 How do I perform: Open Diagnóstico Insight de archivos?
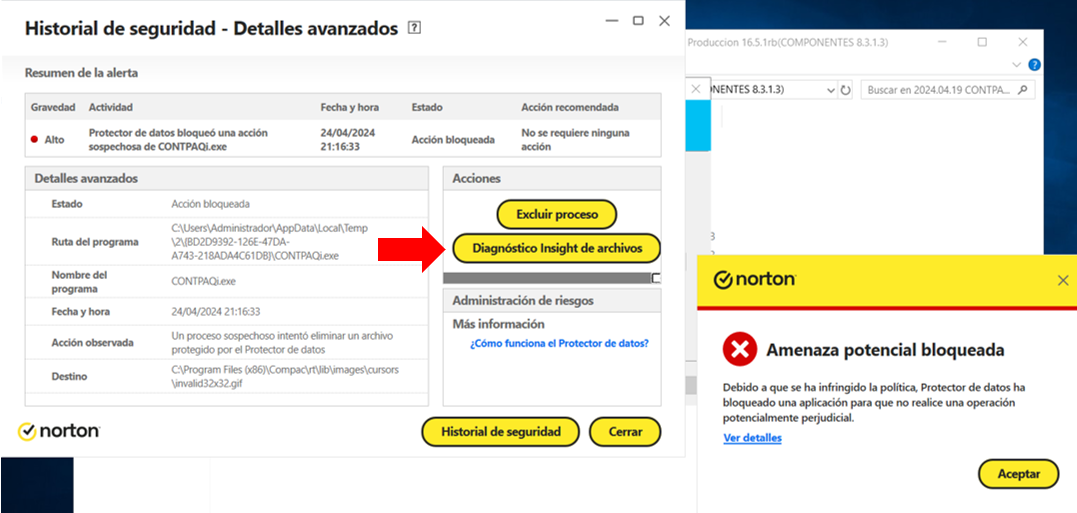[x=557, y=248]
